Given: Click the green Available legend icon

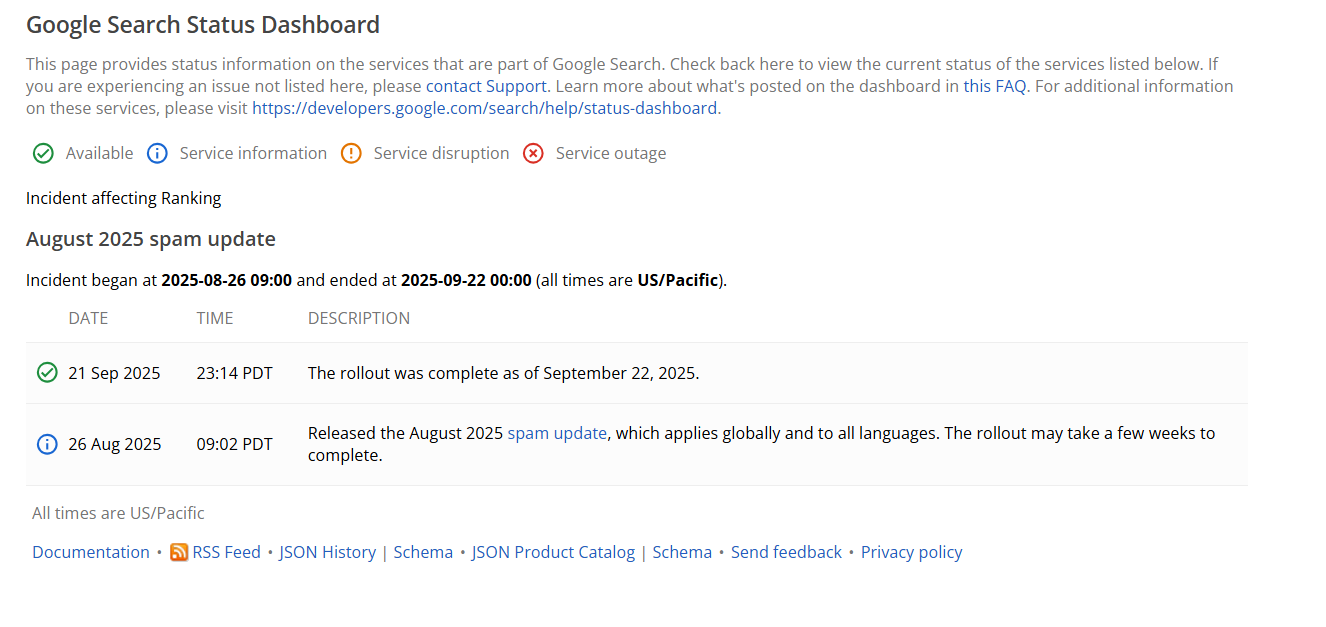Looking at the screenshot, I should click(43, 153).
